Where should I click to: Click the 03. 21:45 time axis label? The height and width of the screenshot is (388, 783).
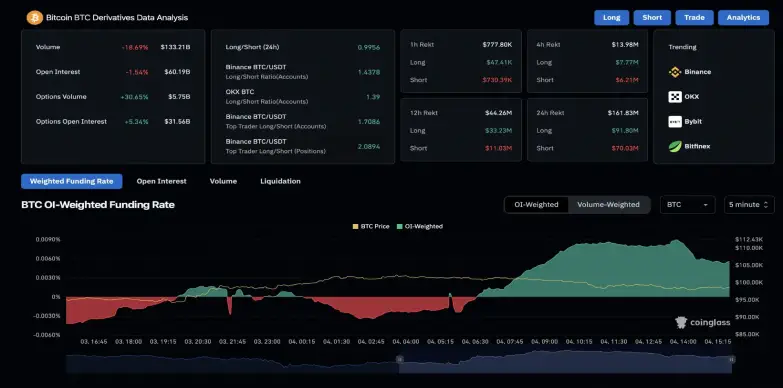point(232,342)
